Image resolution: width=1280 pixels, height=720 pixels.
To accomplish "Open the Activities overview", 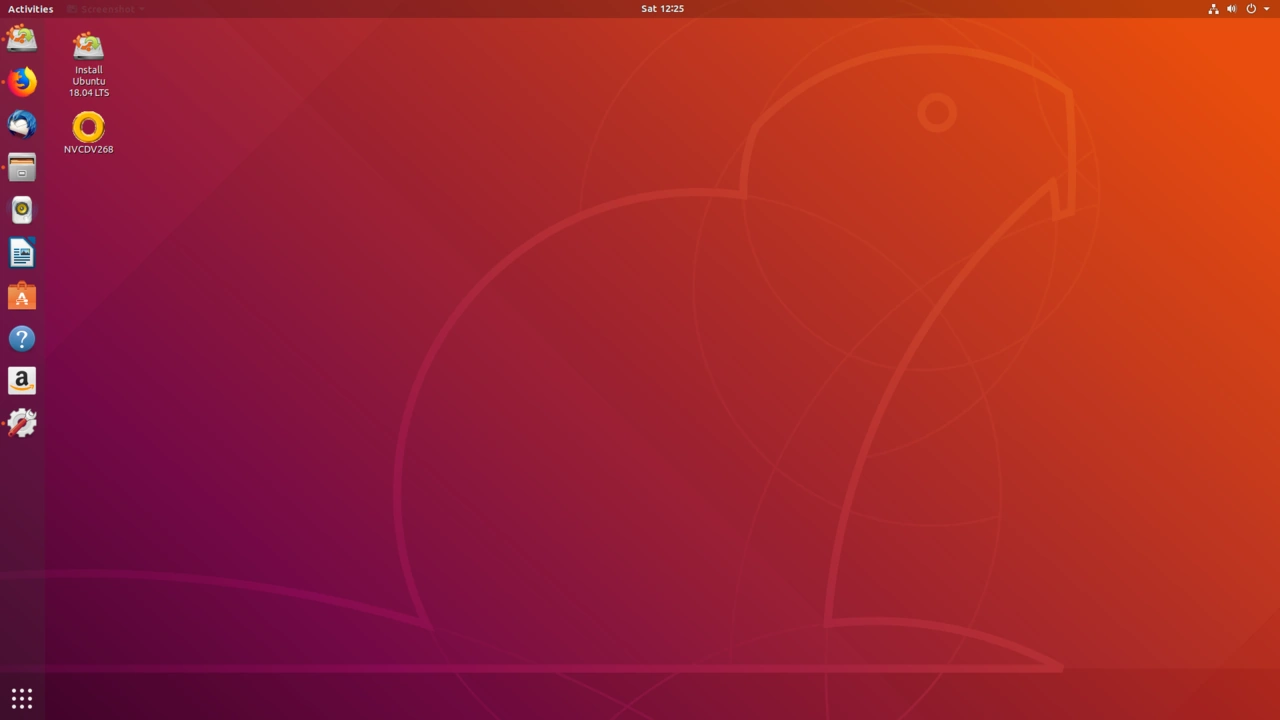I will pos(29,9).
